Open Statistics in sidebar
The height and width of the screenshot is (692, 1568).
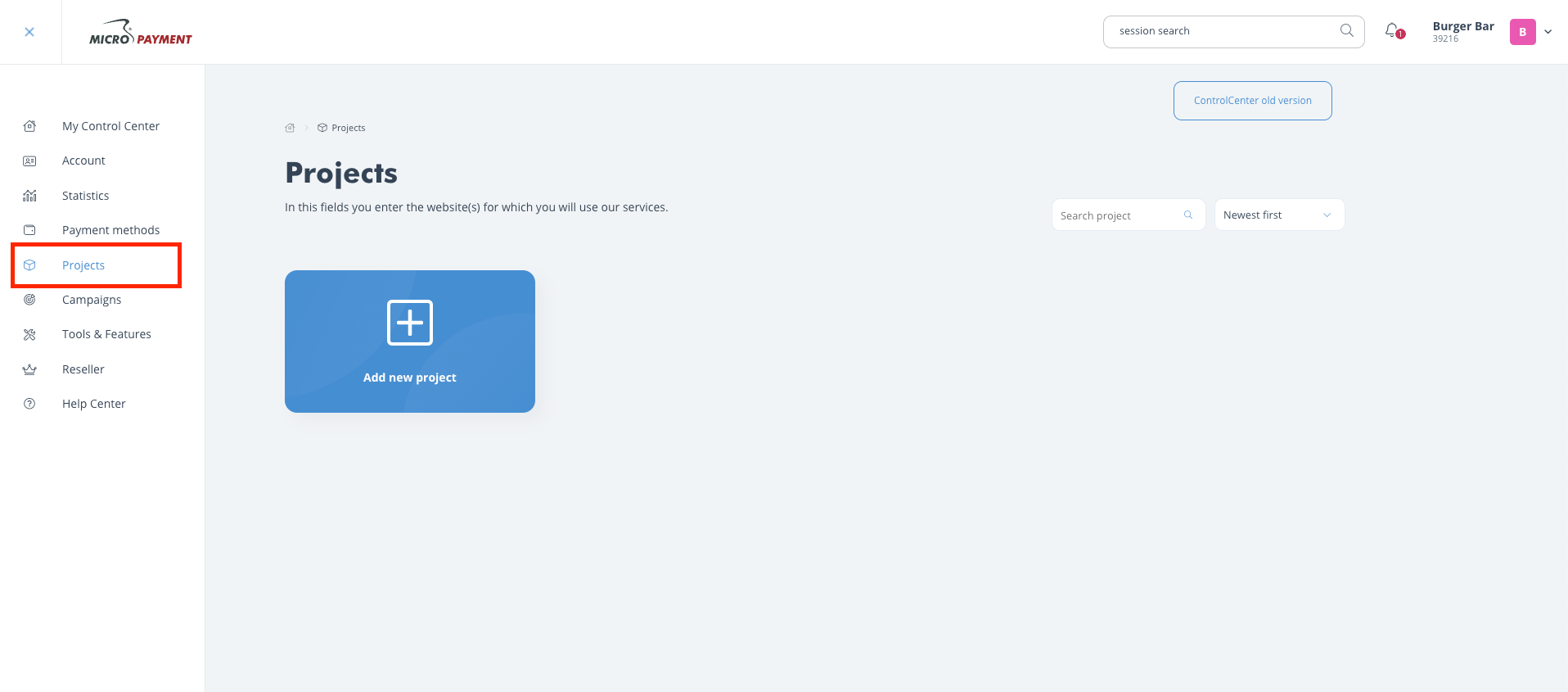(85, 196)
